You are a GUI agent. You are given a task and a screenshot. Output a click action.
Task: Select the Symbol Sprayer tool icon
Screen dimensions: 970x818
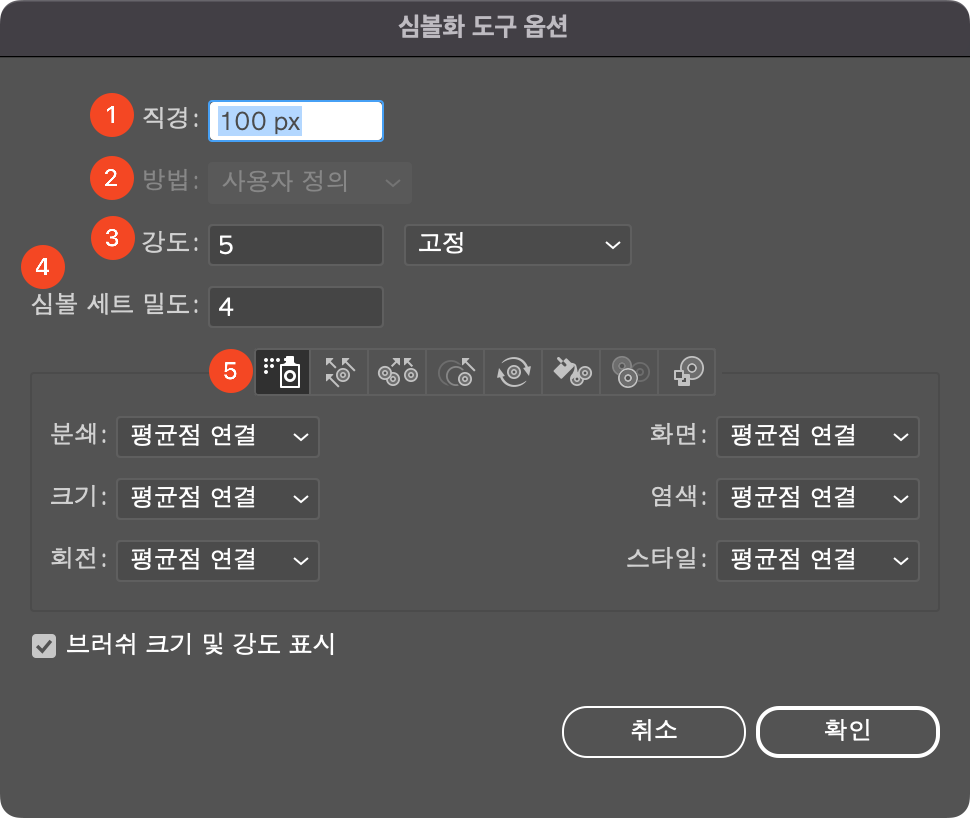pyautogui.click(x=282, y=371)
